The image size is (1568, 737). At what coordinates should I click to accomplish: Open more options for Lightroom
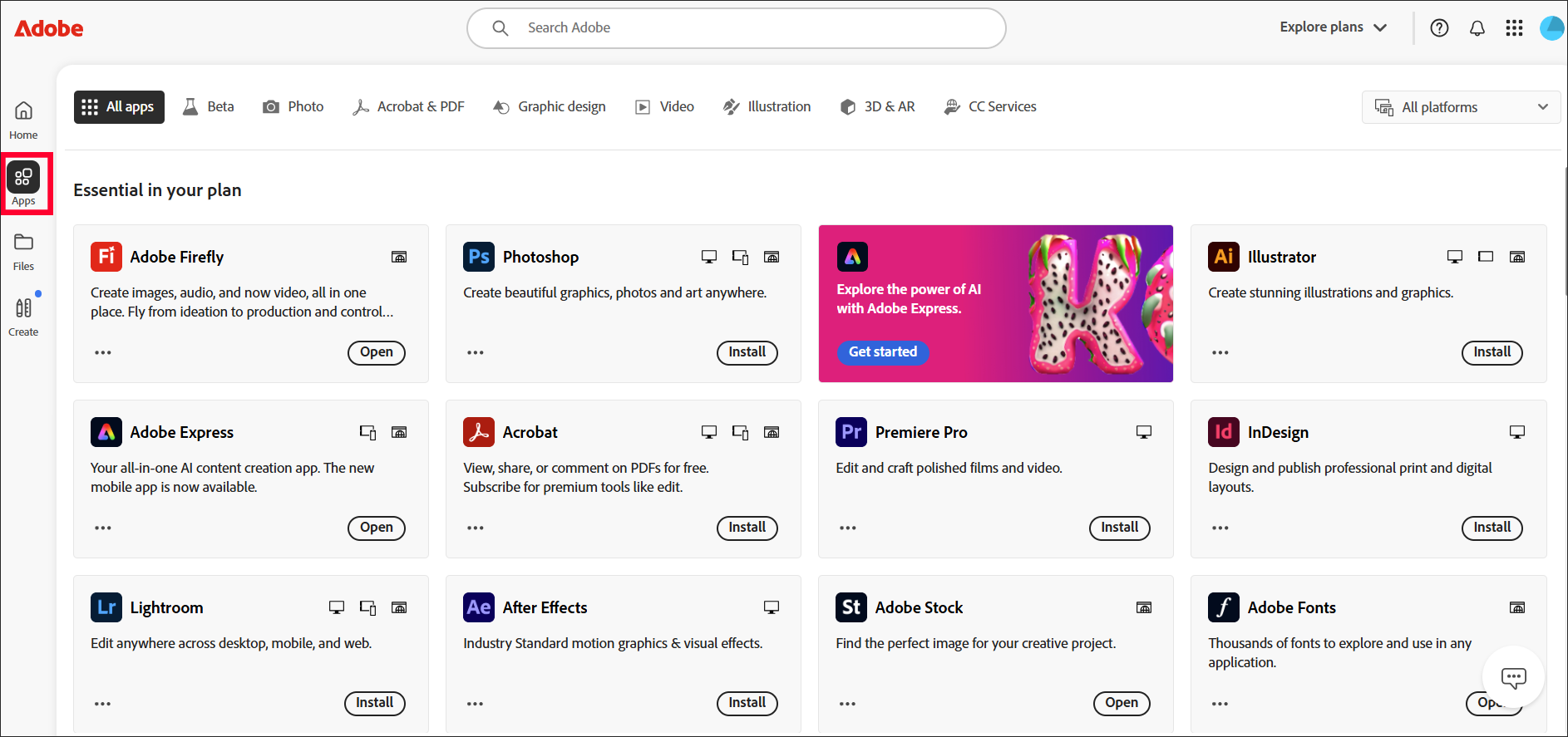pos(103,704)
